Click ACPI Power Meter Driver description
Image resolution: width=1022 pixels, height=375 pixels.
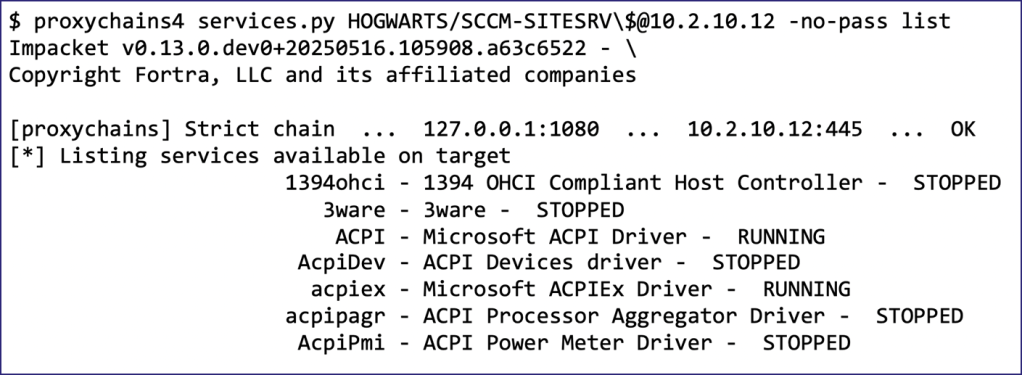point(567,343)
